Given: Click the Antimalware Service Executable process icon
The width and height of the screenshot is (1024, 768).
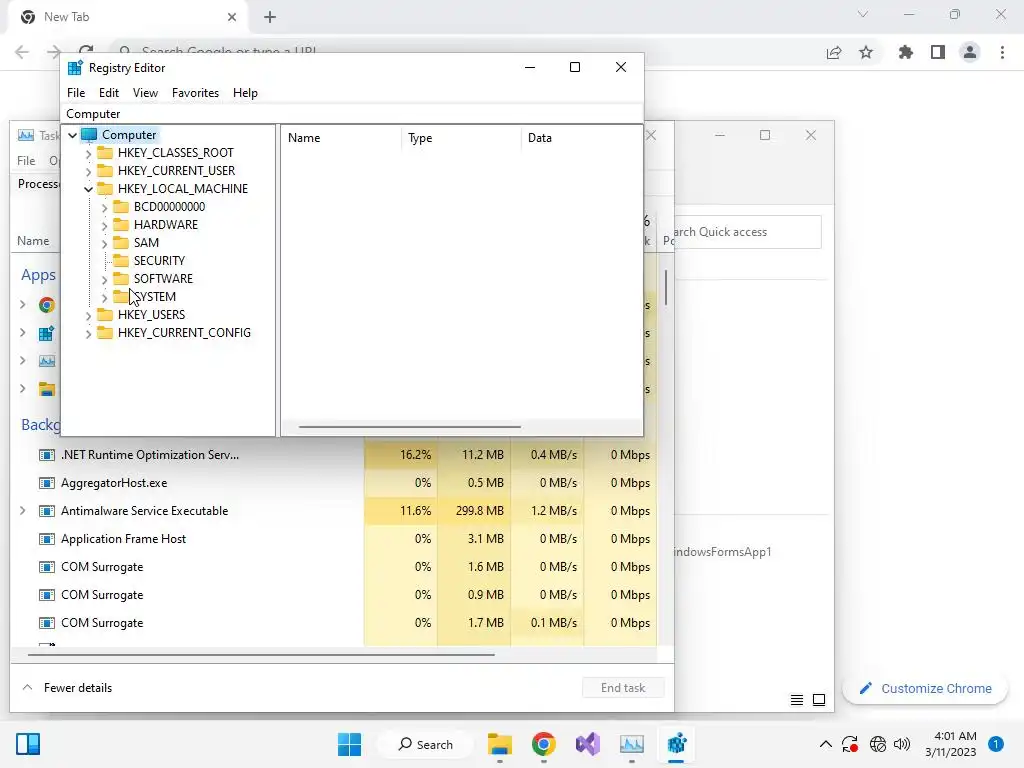Looking at the screenshot, I should (46, 511).
